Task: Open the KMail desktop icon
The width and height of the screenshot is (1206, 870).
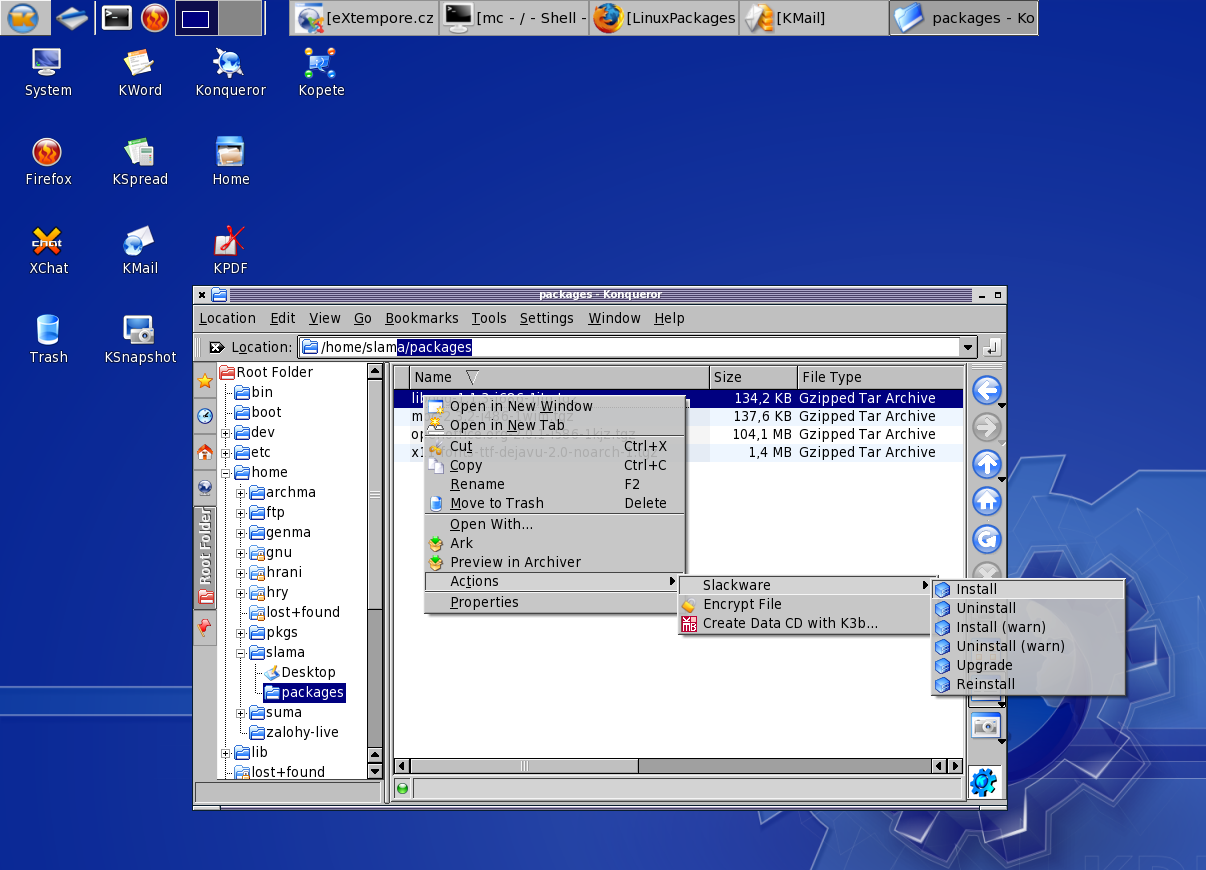Action: (x=140, y=252)
